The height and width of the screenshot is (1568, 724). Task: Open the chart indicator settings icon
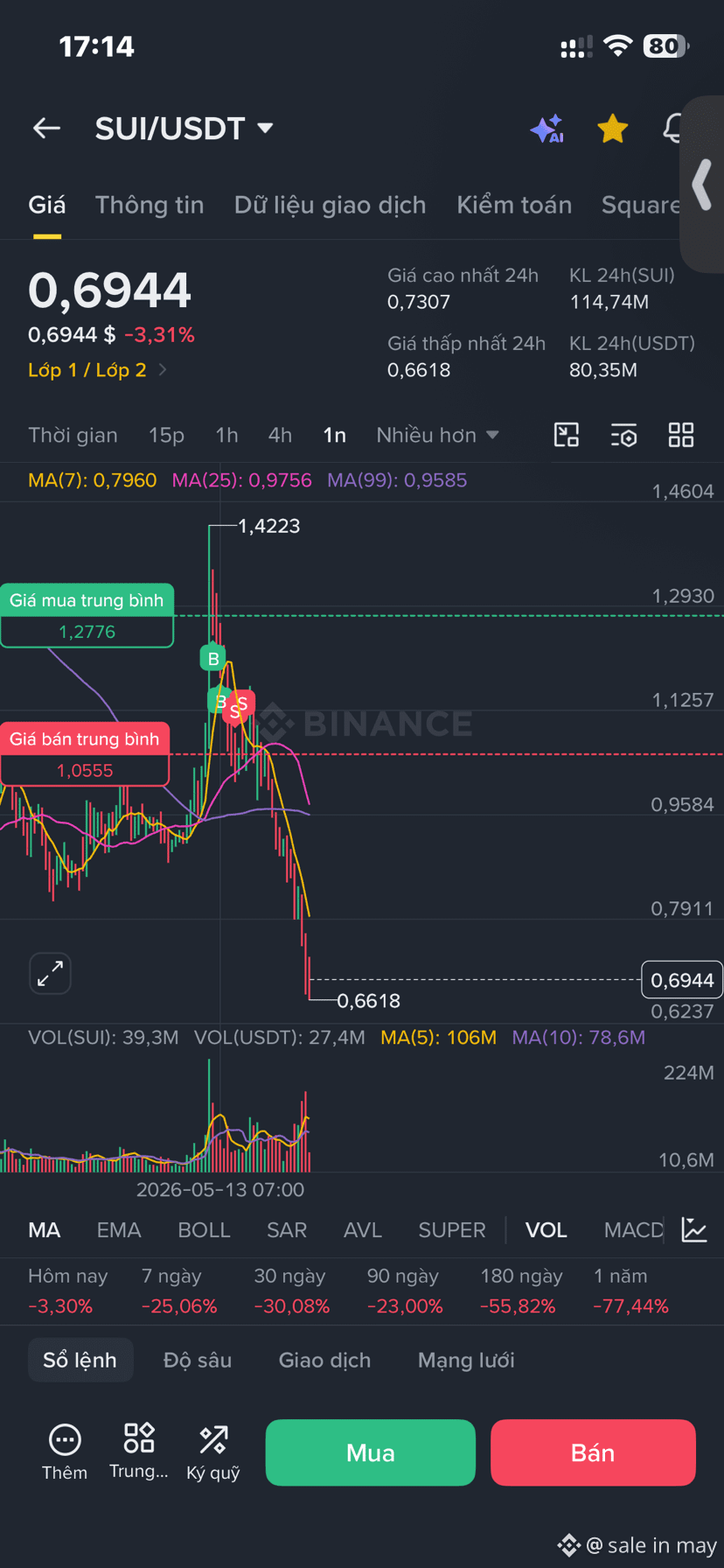[623, 435]
